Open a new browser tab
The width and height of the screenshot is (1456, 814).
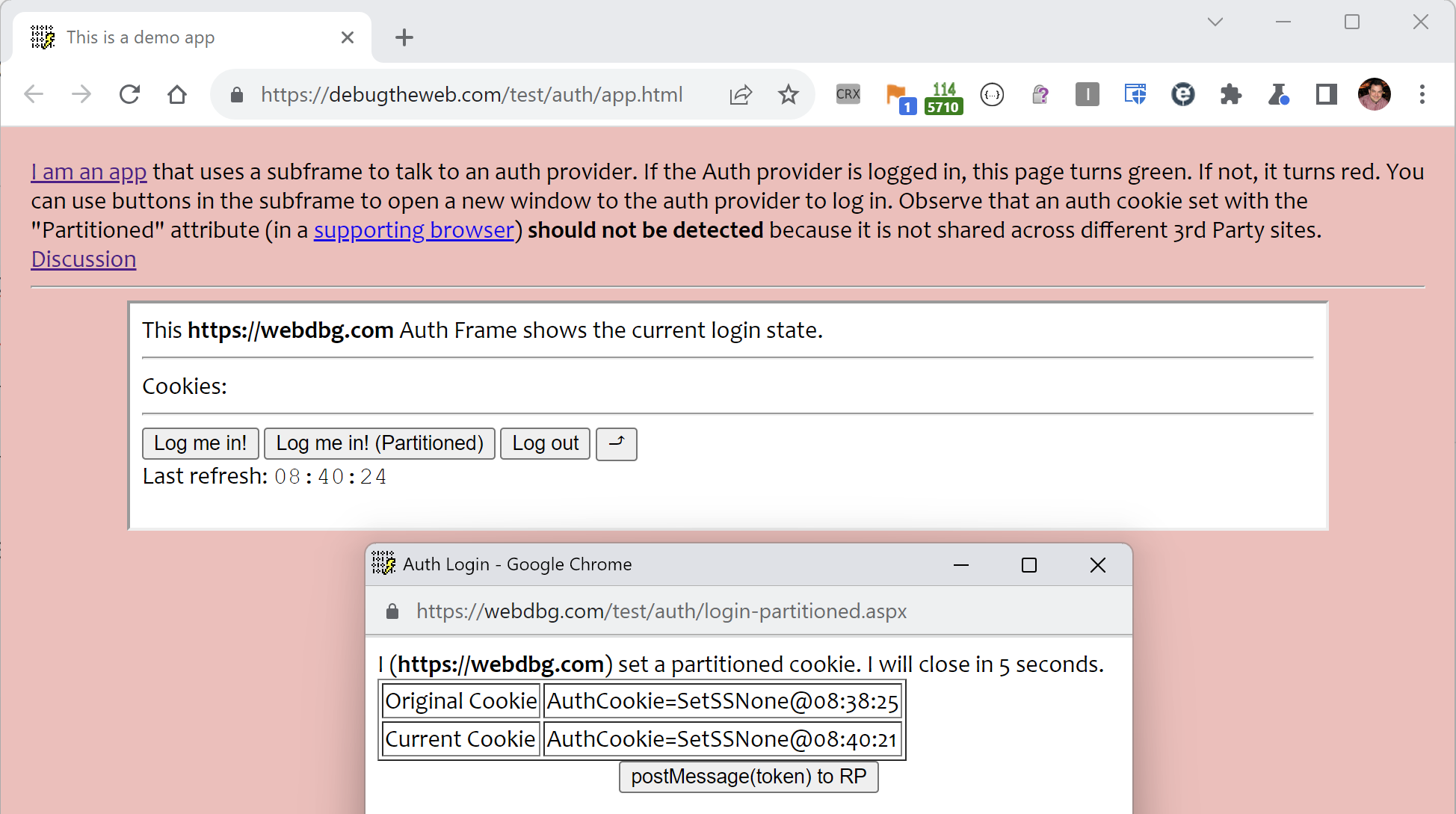(404, 37)
